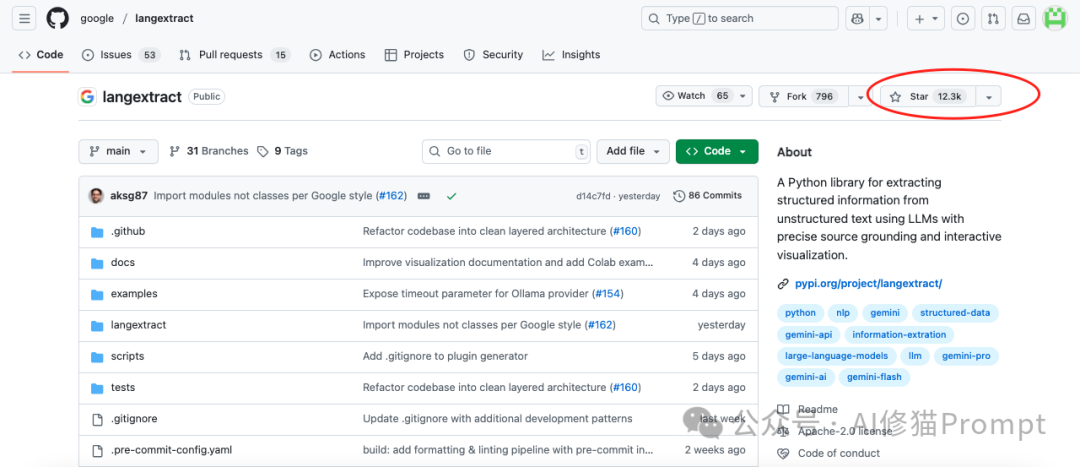
Task: Open the issues icon in top header
Action: tap(963, 19)
